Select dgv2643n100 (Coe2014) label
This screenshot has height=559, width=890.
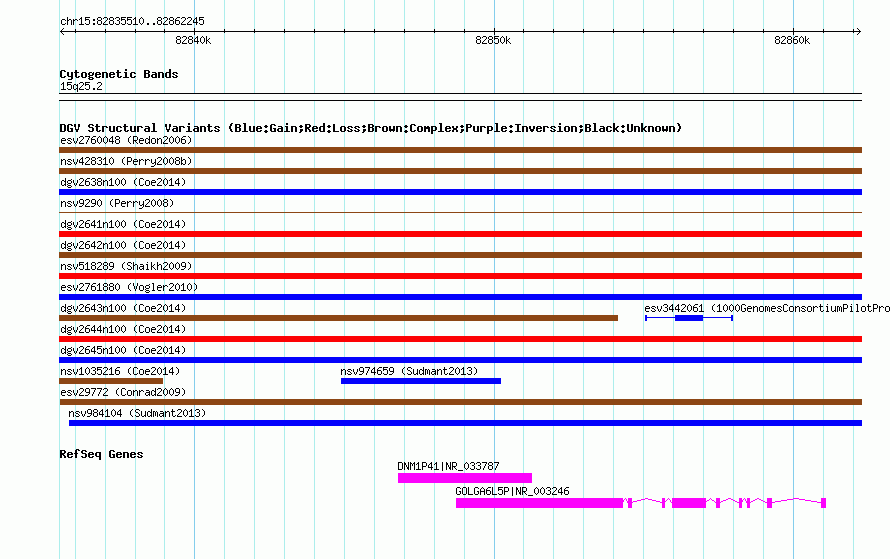click(123, 308)
